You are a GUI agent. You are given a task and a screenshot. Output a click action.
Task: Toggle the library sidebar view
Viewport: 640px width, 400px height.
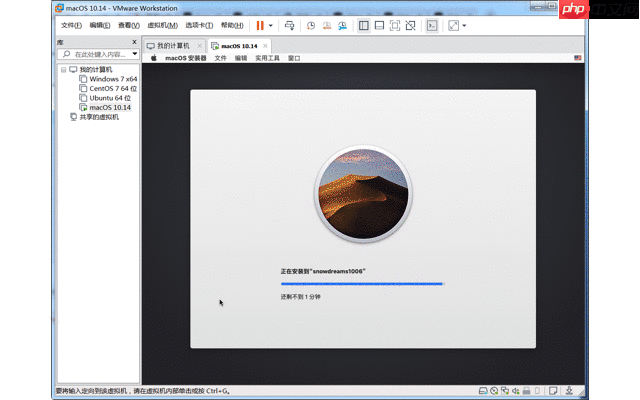point(363,26)
